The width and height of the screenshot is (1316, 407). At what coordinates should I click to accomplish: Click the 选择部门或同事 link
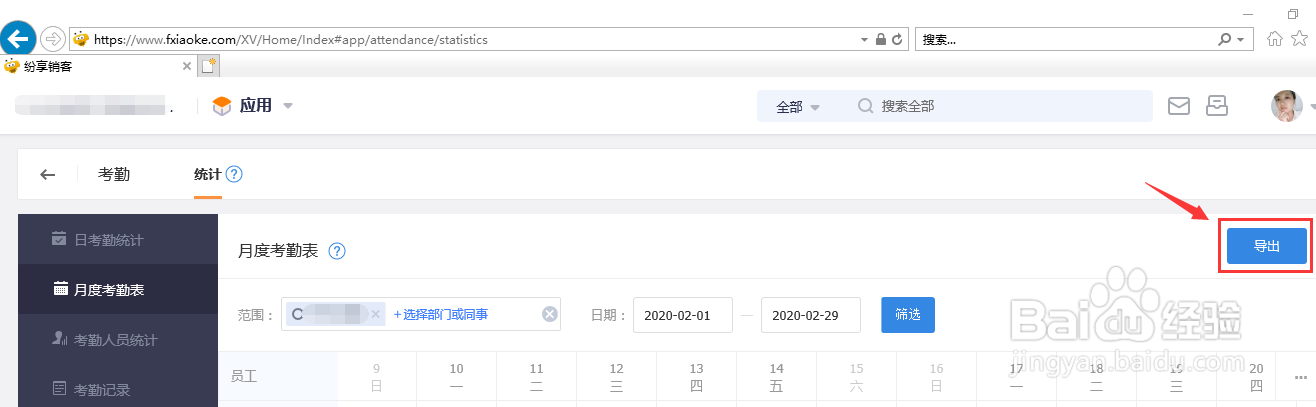440,314
